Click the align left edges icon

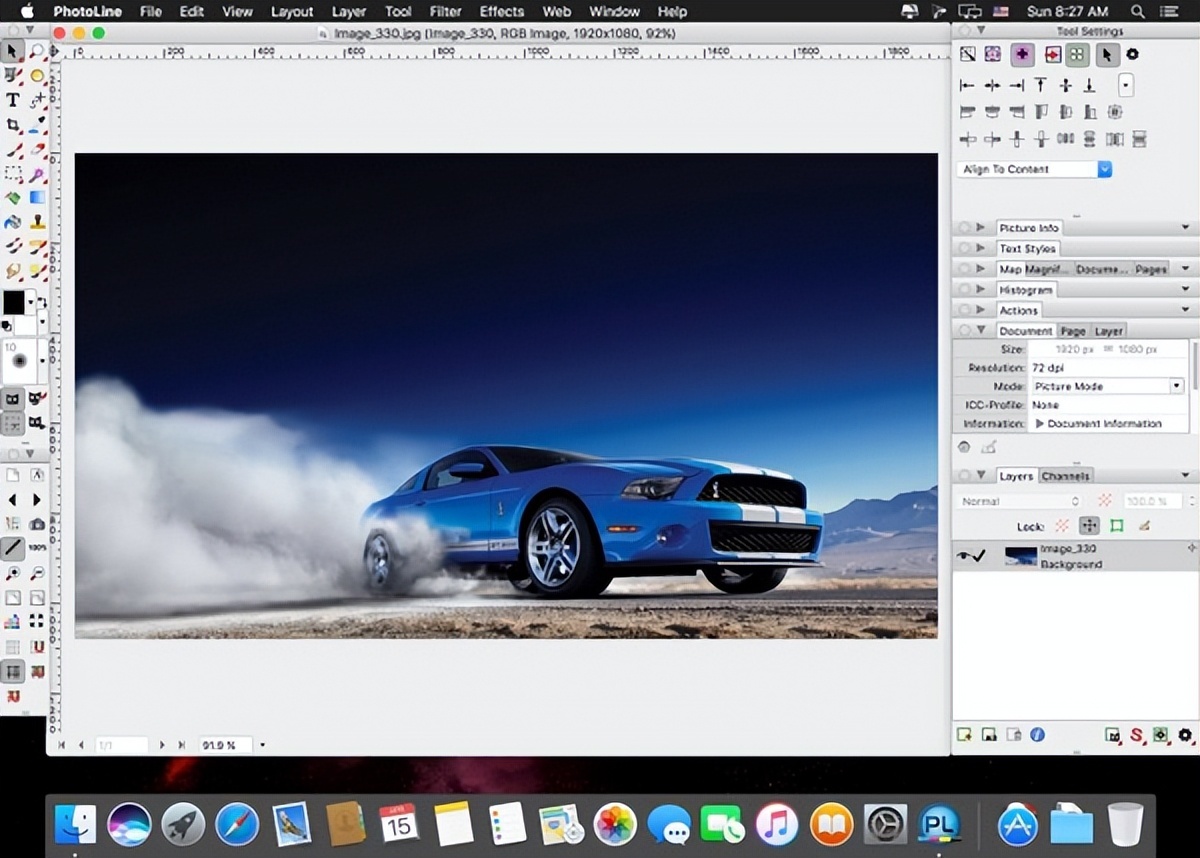click(966, 85)
